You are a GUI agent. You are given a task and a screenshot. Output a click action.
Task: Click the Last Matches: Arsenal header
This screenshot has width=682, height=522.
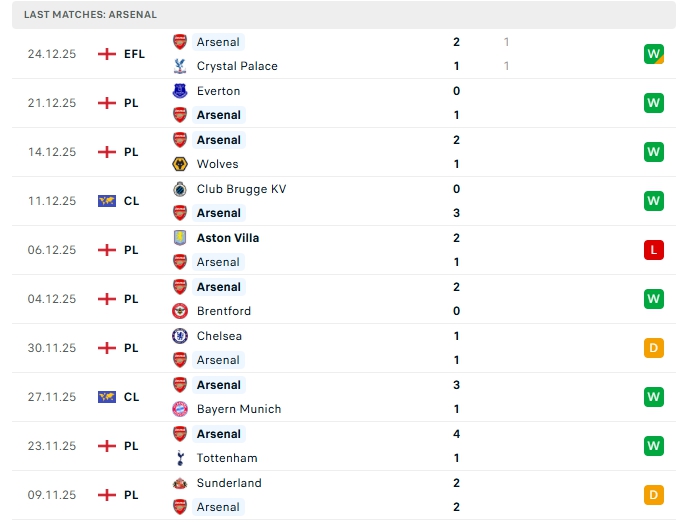tap(90, 15)
